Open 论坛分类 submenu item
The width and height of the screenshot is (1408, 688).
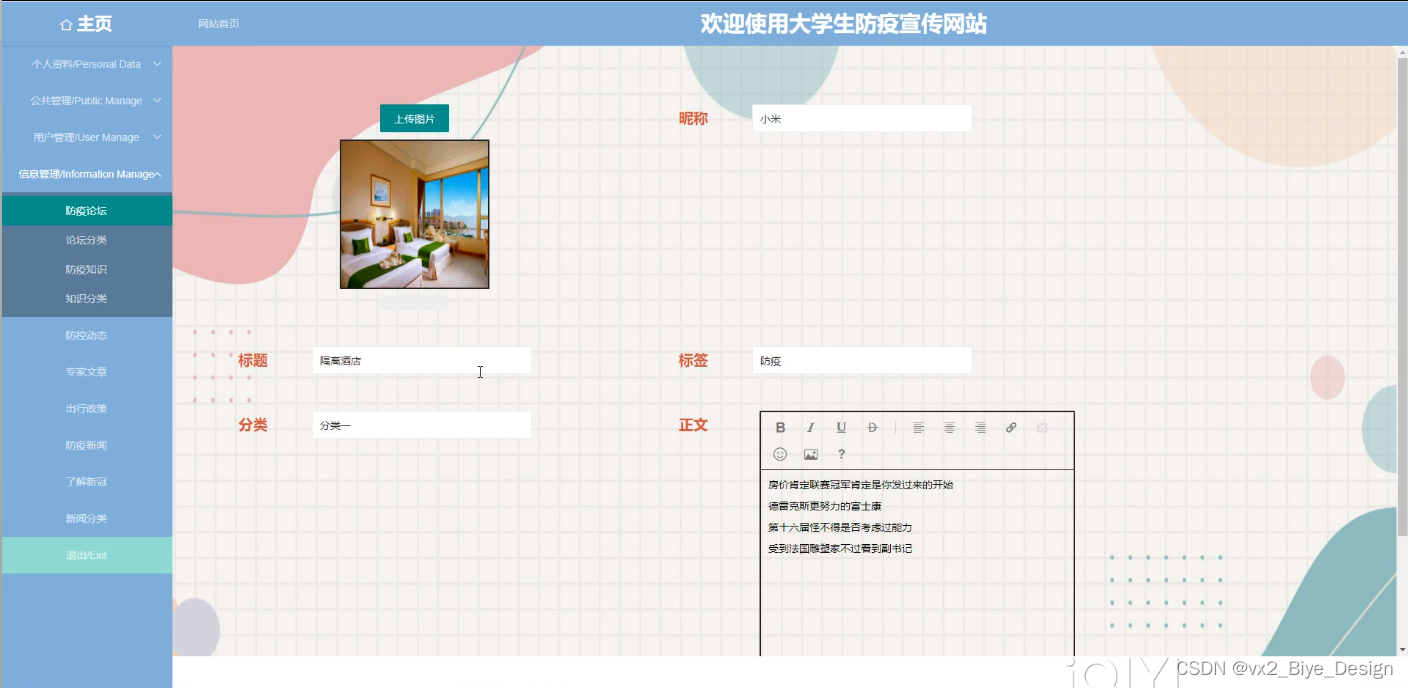tap(87, 240)
